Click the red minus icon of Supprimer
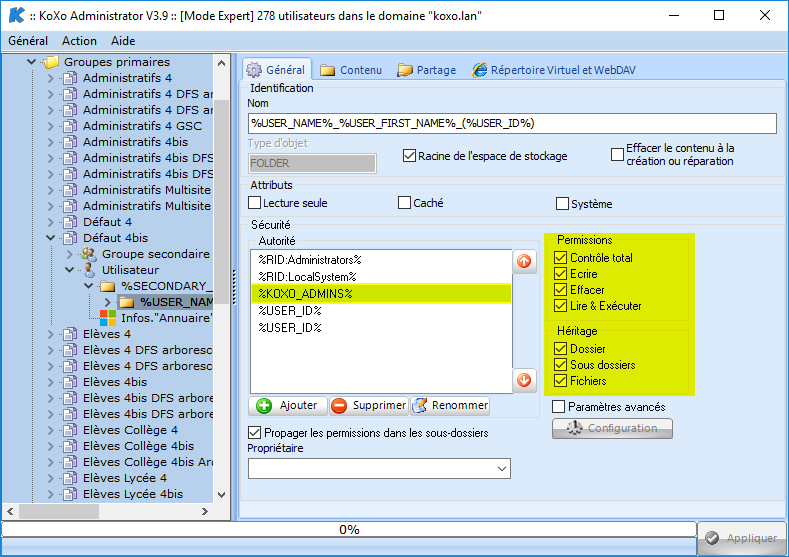The height and width of the screenshot is (557, 789). pos(339,406)
